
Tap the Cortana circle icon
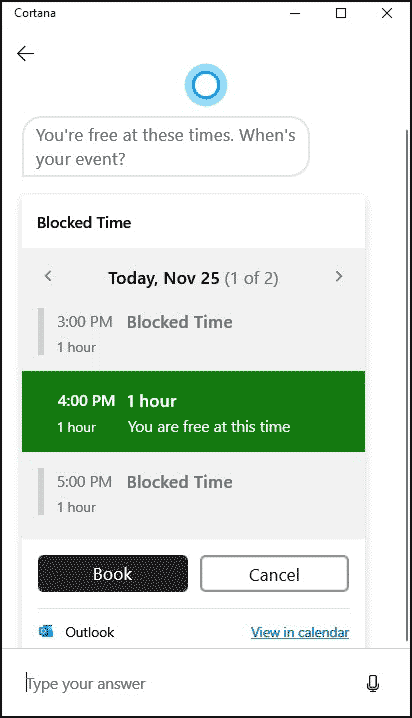206,85
